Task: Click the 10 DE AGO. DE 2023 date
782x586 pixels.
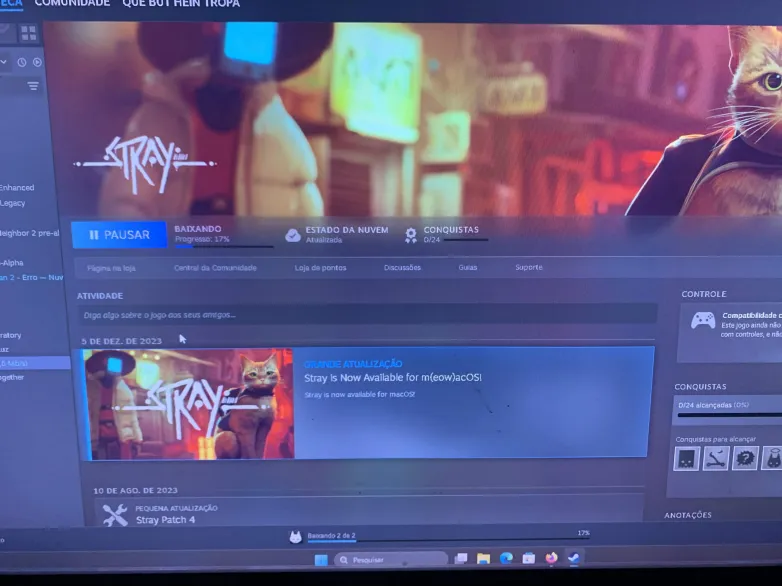Action: point(135,490)
